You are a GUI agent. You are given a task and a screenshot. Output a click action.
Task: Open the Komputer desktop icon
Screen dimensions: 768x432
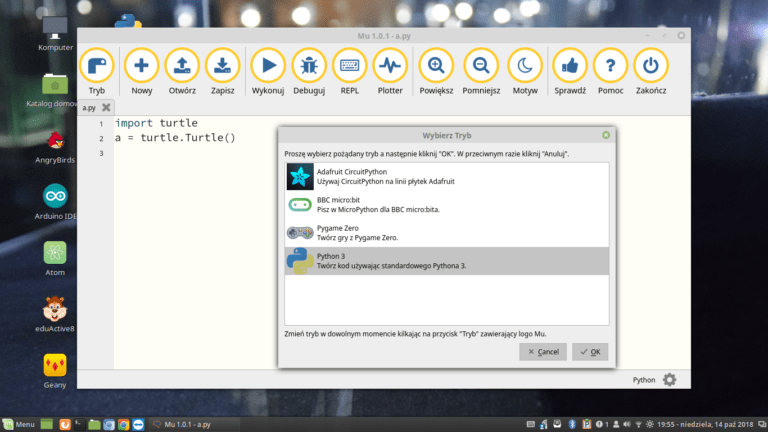click(55, 33)
